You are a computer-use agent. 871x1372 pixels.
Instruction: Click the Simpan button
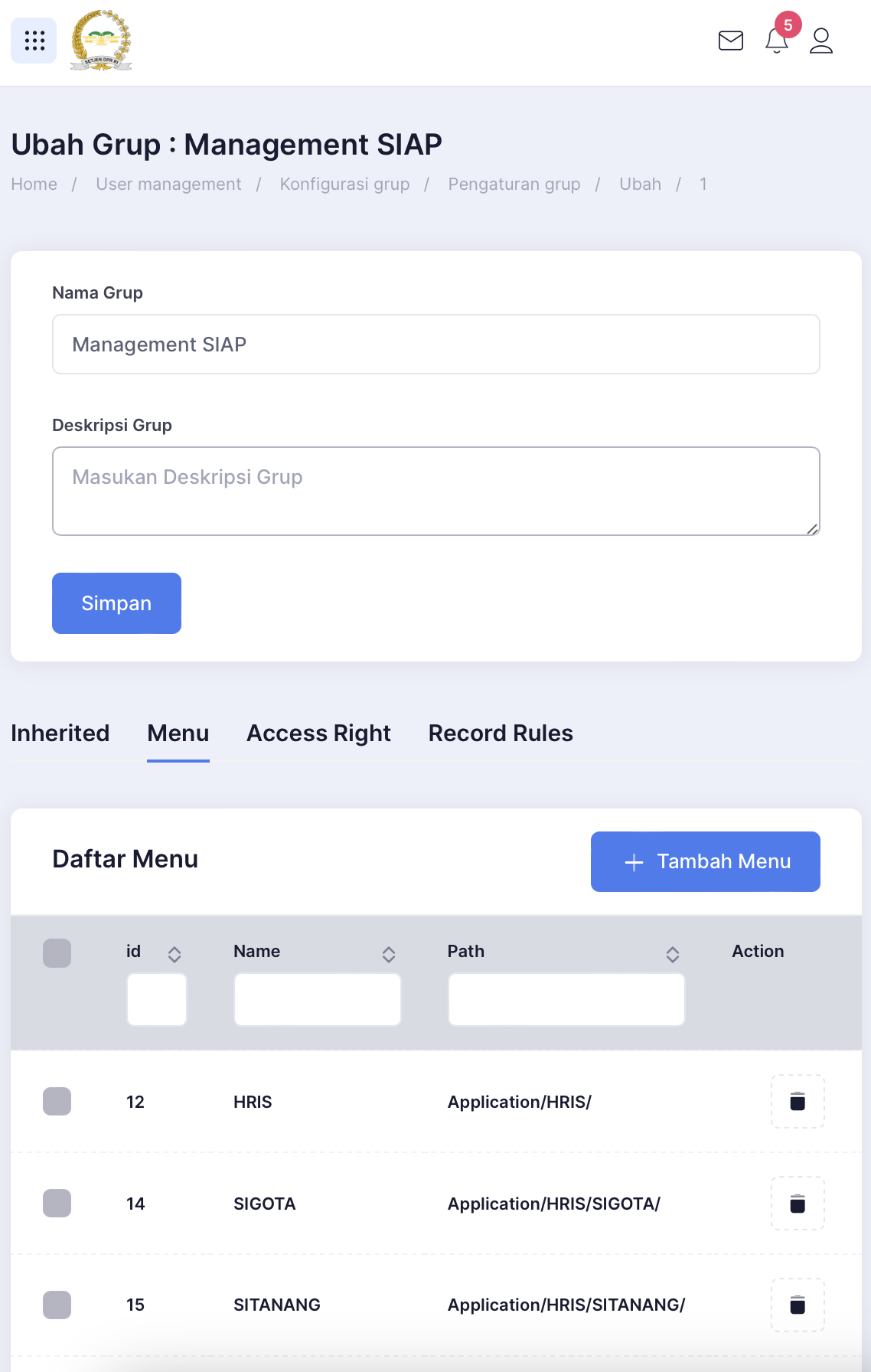click(116, 603)
